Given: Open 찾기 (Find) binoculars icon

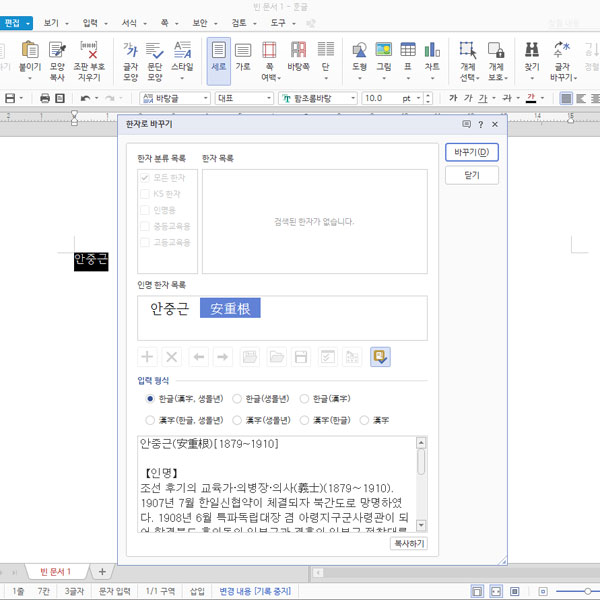Looking at the screenshot, I should pyautogui.click(x=532, y=50).
